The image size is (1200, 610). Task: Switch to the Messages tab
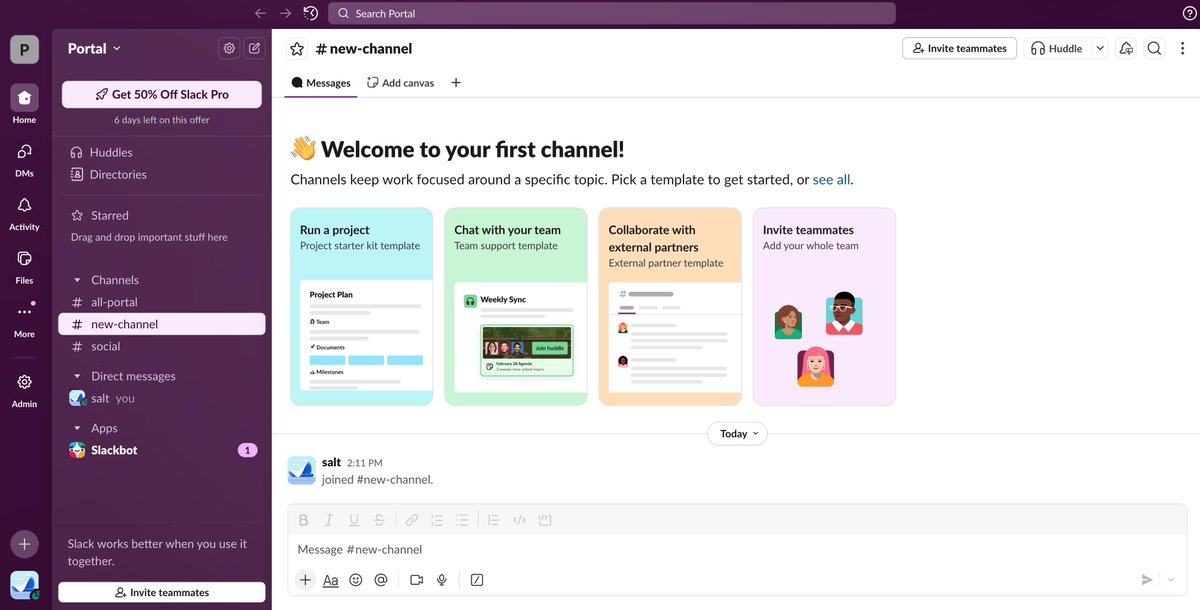click(321, 83)
